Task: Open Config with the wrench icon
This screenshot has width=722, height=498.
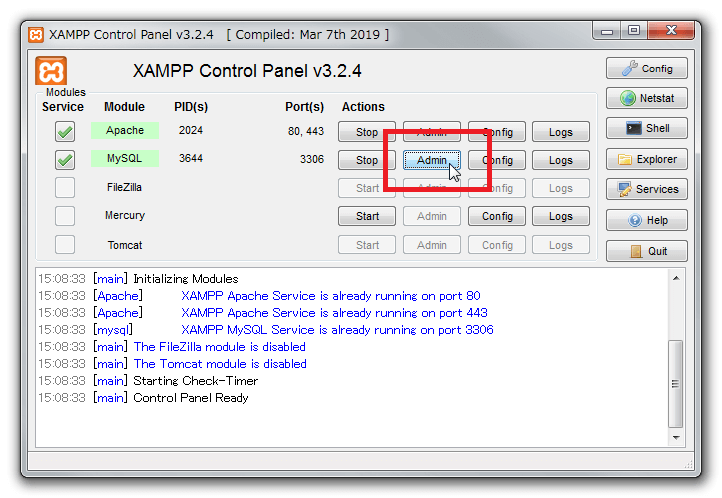Action: 646,69
